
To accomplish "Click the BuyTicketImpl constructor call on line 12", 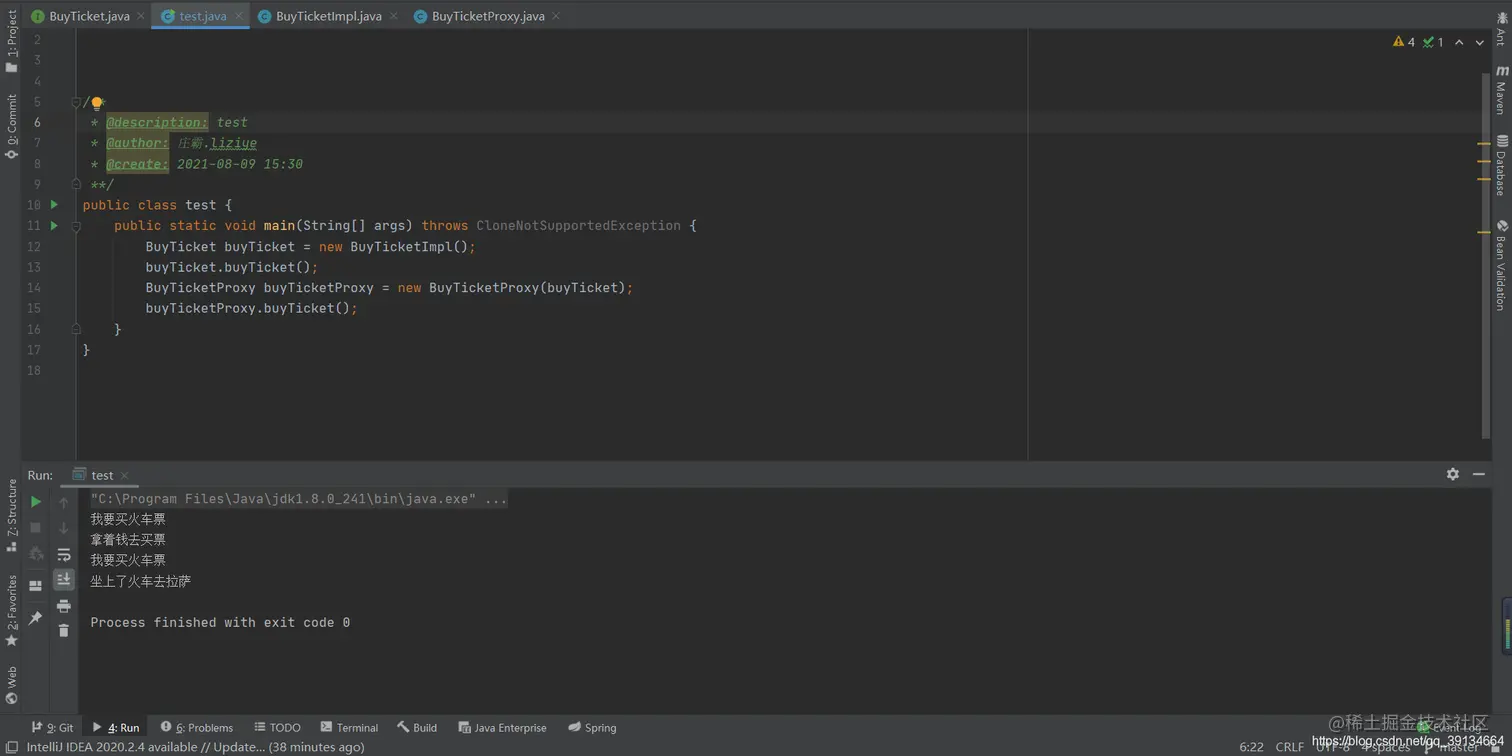I will point(409,246).
